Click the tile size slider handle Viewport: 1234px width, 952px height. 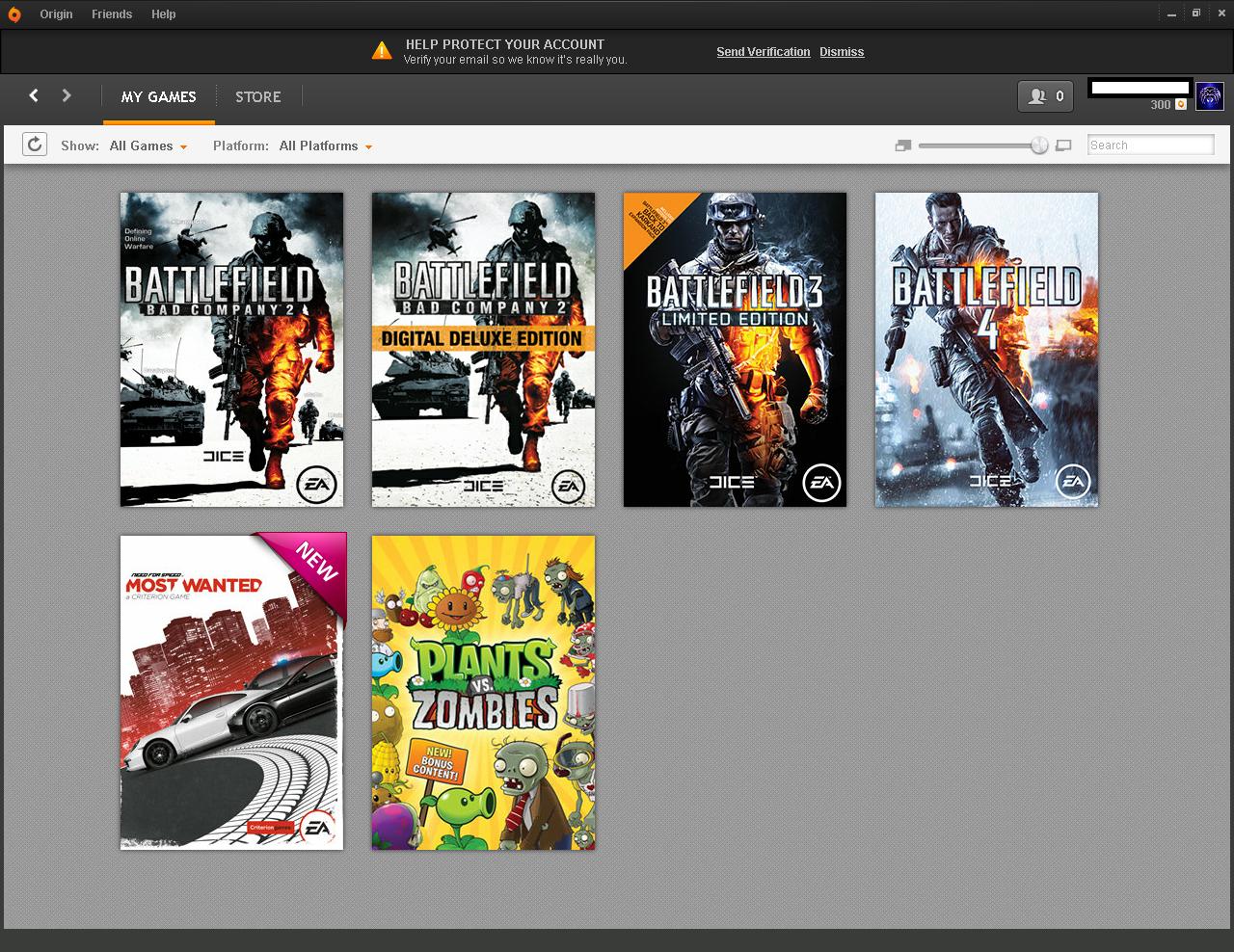[1038, 145]
